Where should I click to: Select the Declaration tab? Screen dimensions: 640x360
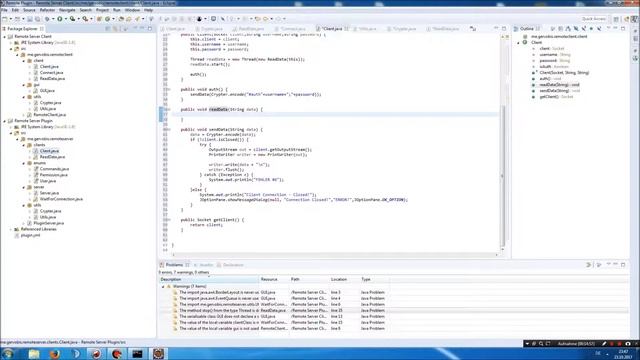[230, 265]
